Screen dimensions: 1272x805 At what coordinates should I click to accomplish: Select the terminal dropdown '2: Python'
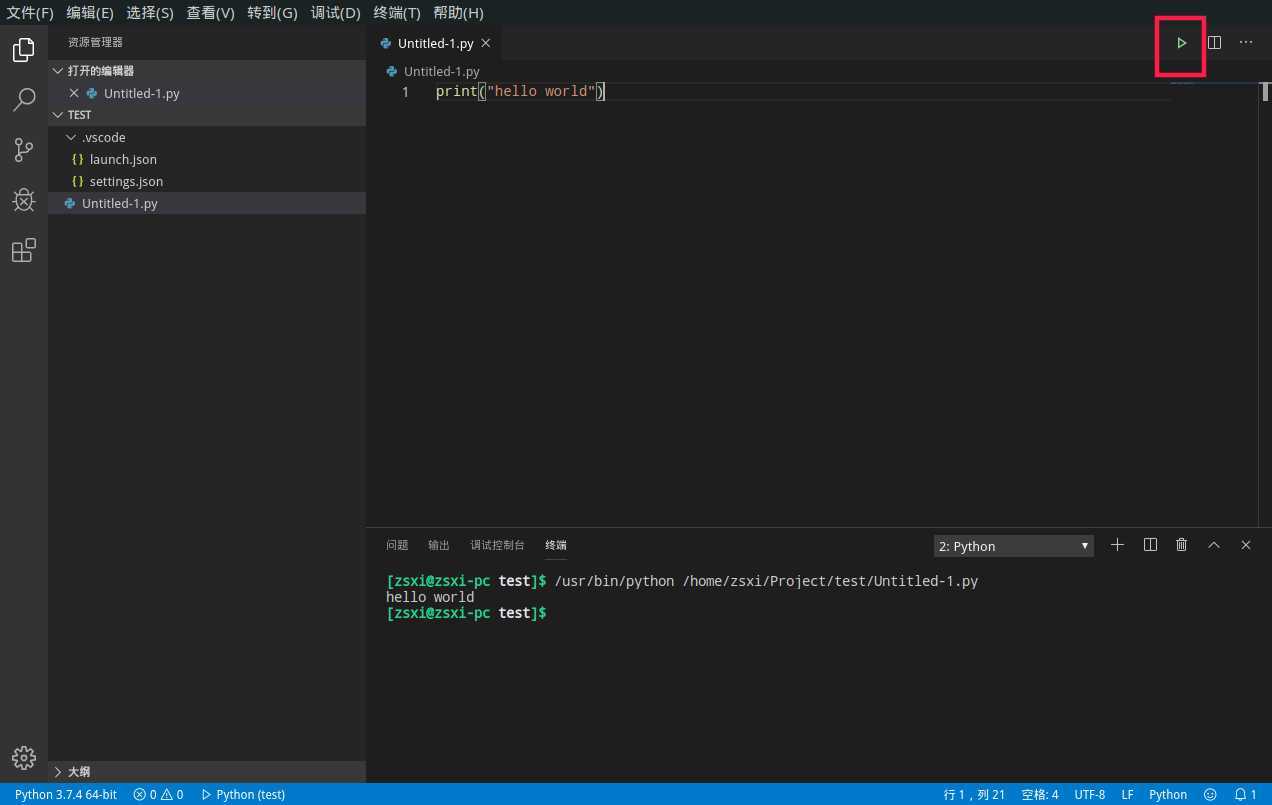[1014, 546]
